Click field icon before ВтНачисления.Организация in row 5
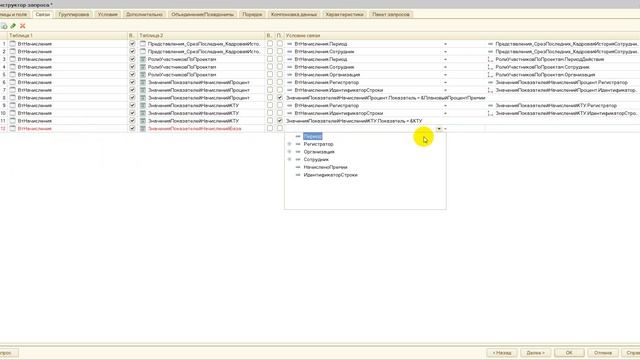Image resolution: width=640 pixels, height=360 pixels. point(290,75)
